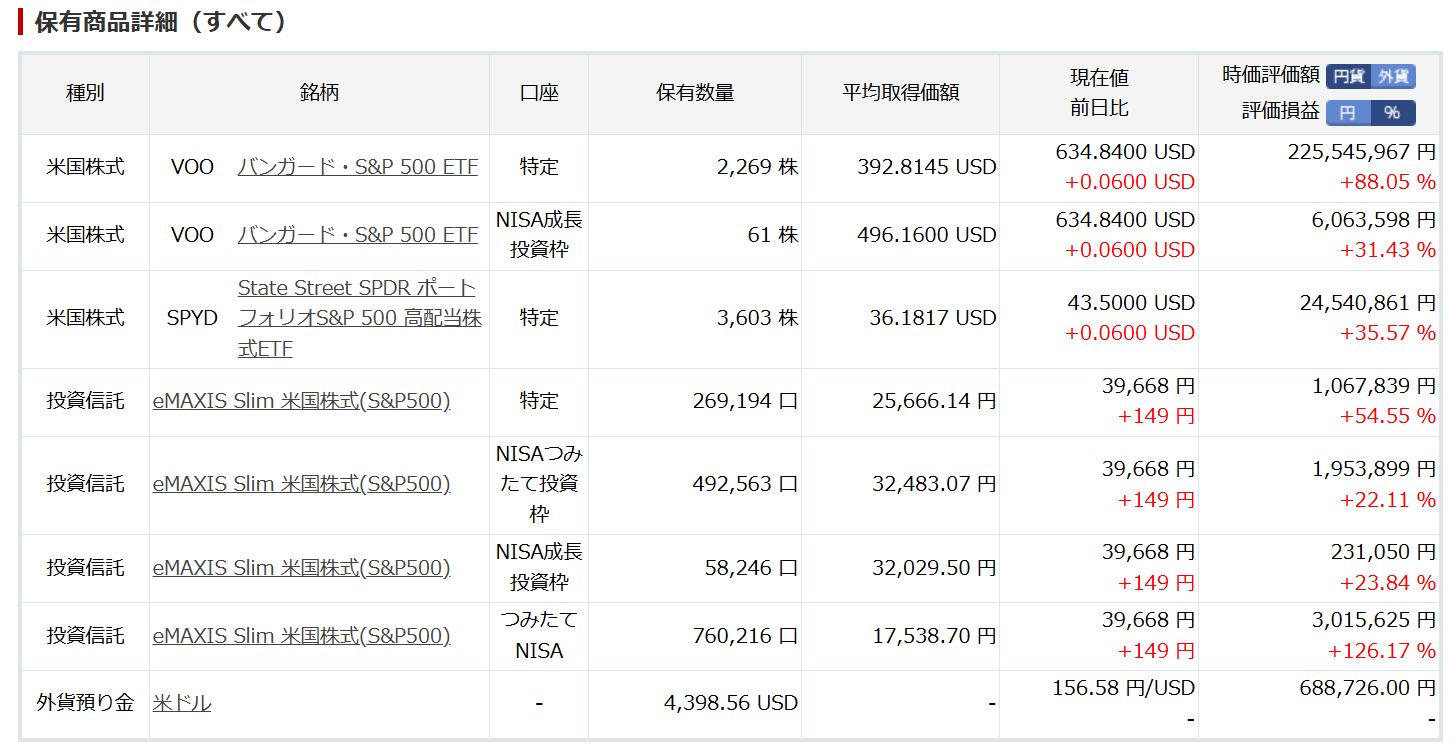Screen dimensions: 1454x746
Task: Show profit/loss as % percentage
Action: coord(1392,113)
